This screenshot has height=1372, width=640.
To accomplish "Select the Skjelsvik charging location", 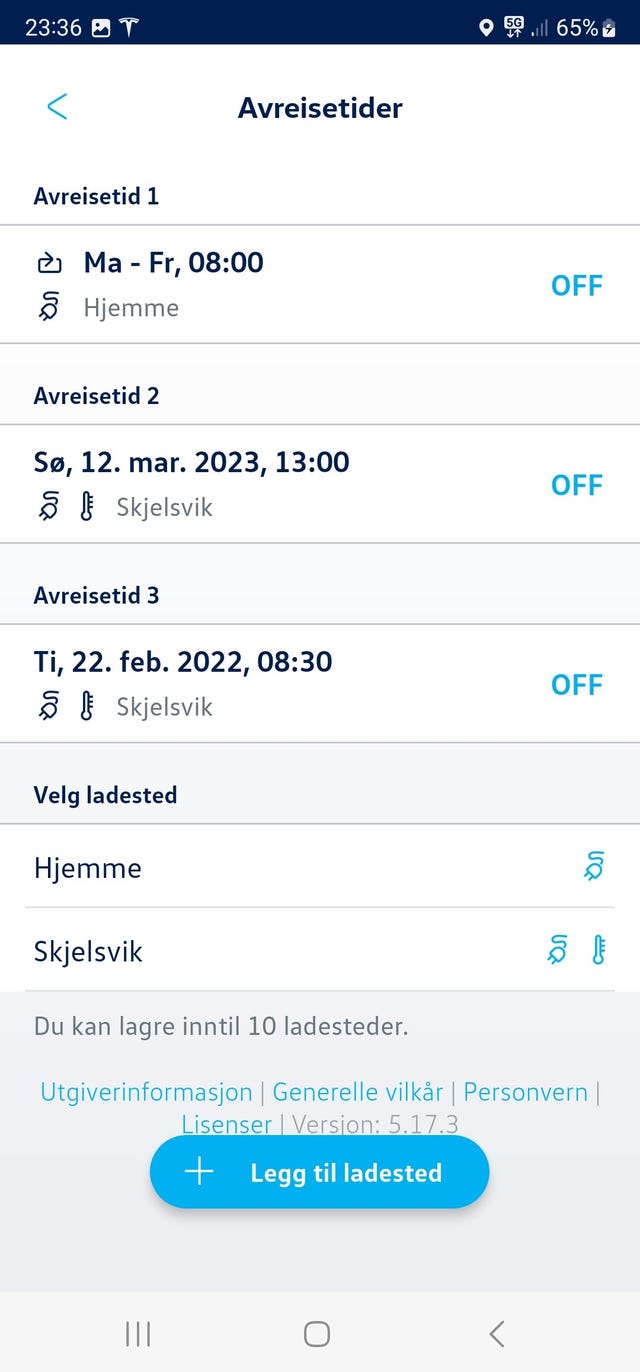I will (320, 950).
